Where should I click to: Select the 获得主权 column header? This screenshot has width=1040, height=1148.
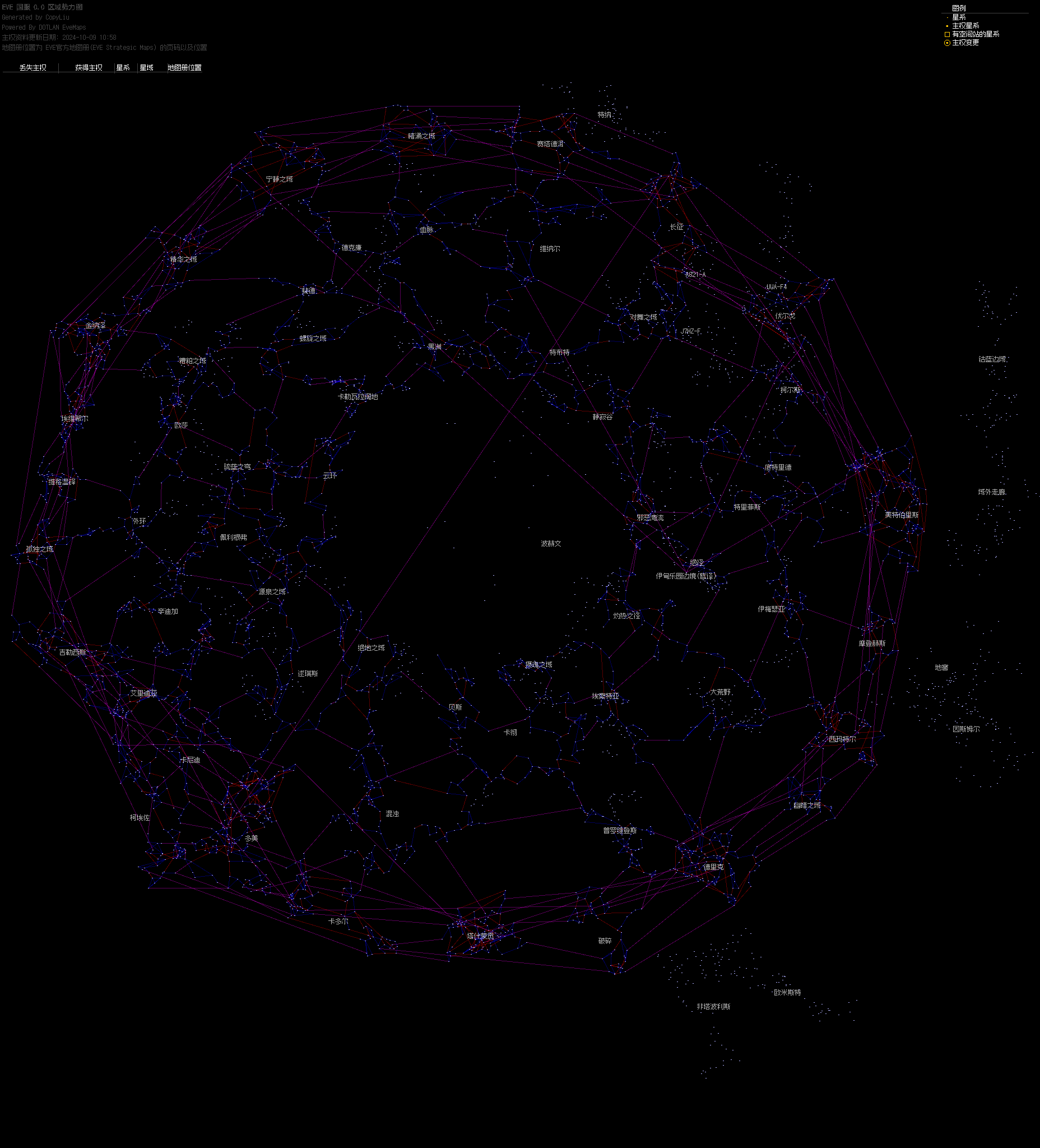[89, 68]
